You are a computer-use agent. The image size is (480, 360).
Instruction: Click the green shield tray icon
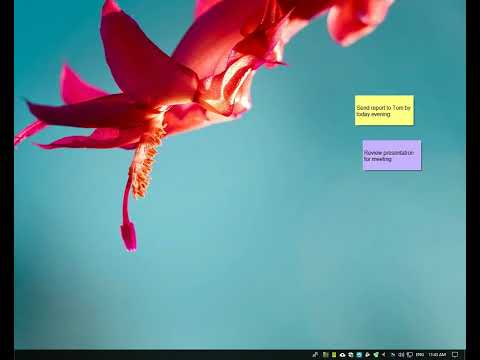tap(376, 355)
